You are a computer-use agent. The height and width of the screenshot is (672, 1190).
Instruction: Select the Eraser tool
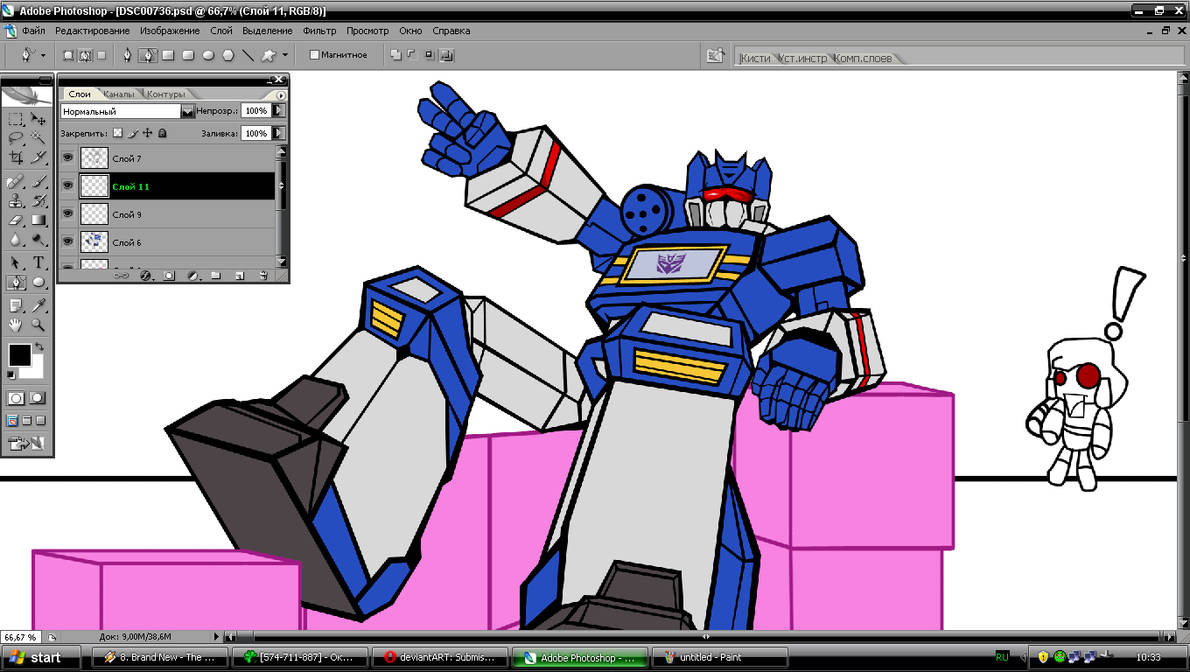(x=15, y=220)
